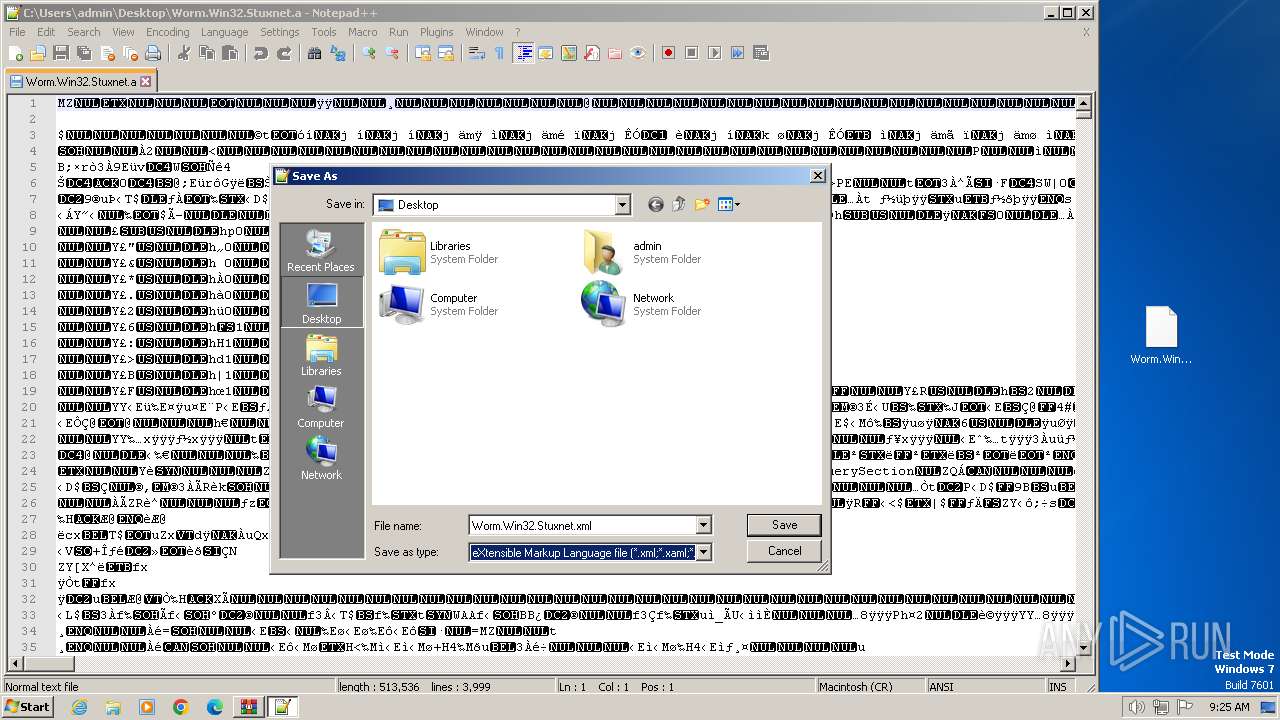This screenshot has width=1280, height=720.
Task: Select Network in the Save As sidebar
Action: 321,458
